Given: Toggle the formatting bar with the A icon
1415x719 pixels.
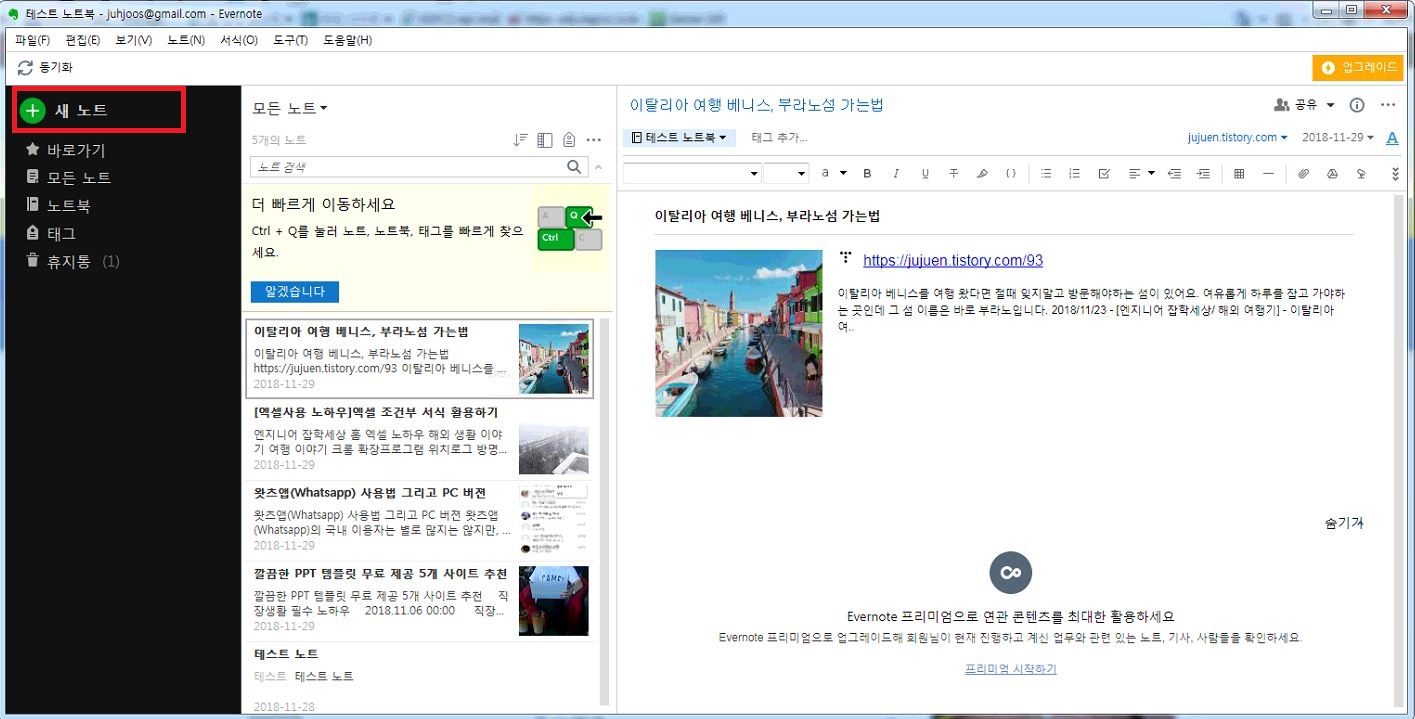Looking at the screenshot, I should (1392, 137).
